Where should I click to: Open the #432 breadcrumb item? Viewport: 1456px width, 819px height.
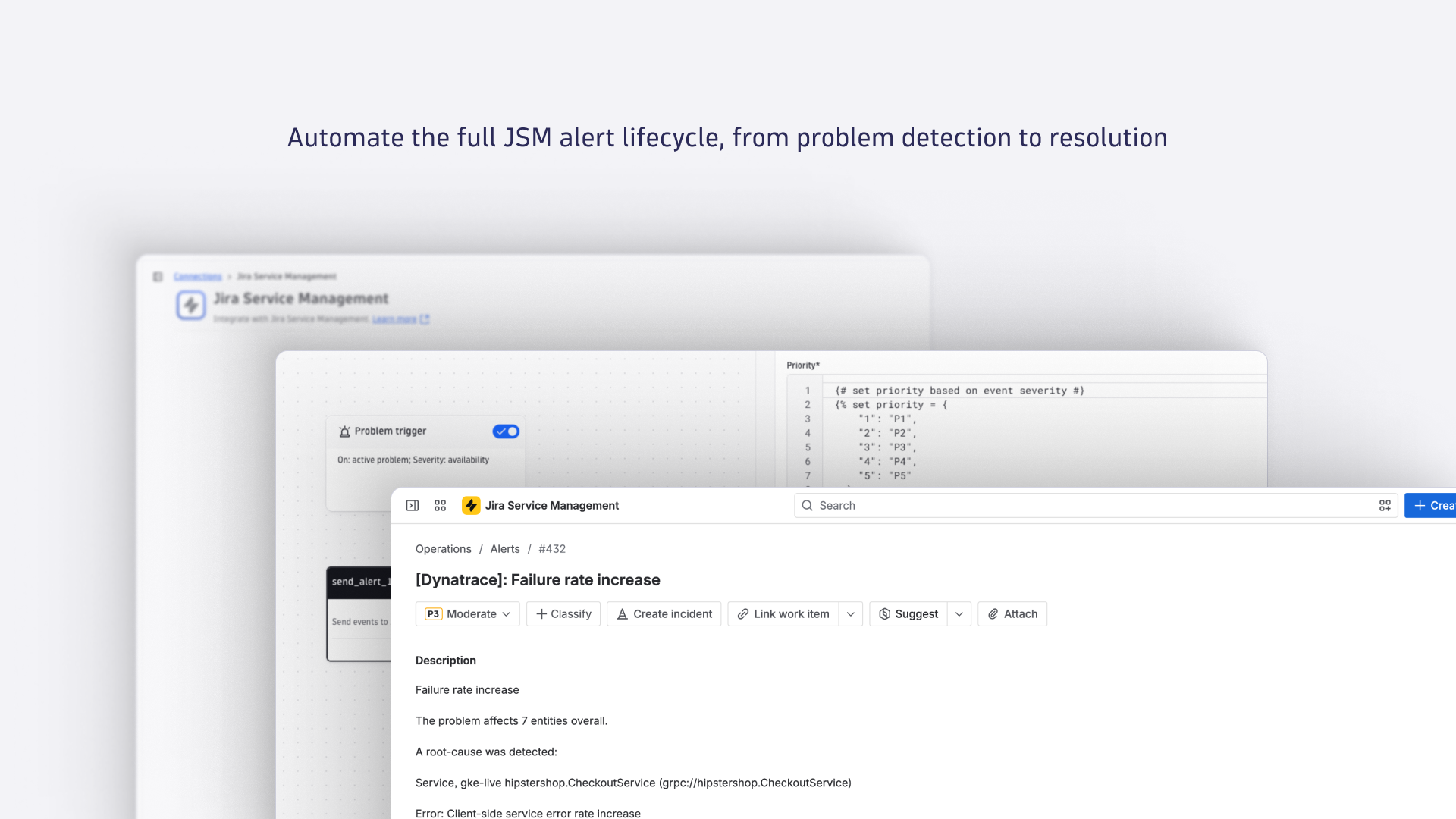click(x=552, y=549)
